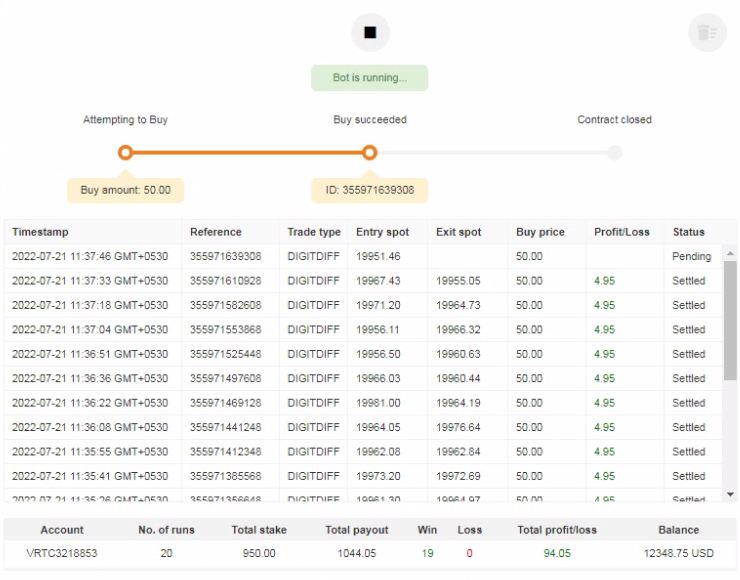Click the Status column header
The height and width of the screenshot is (580, 740).
click(689, 232)
